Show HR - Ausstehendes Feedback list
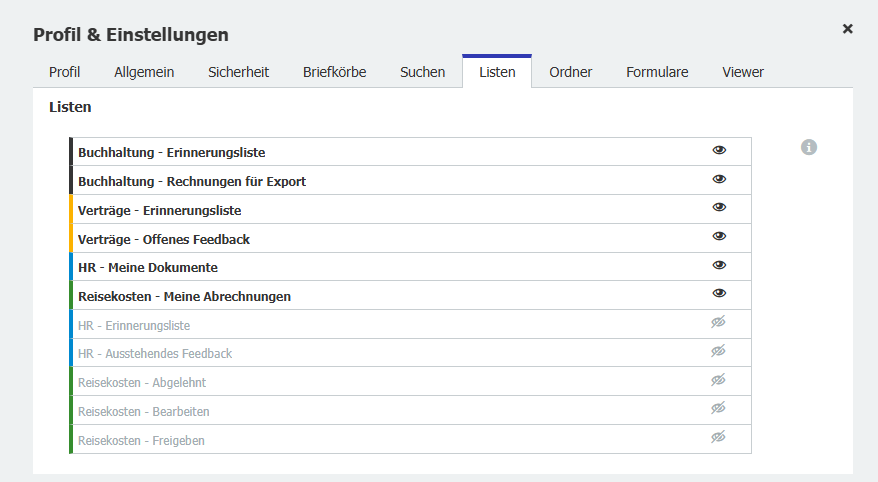This screenshot has height=482, width=878. [719, 351]
